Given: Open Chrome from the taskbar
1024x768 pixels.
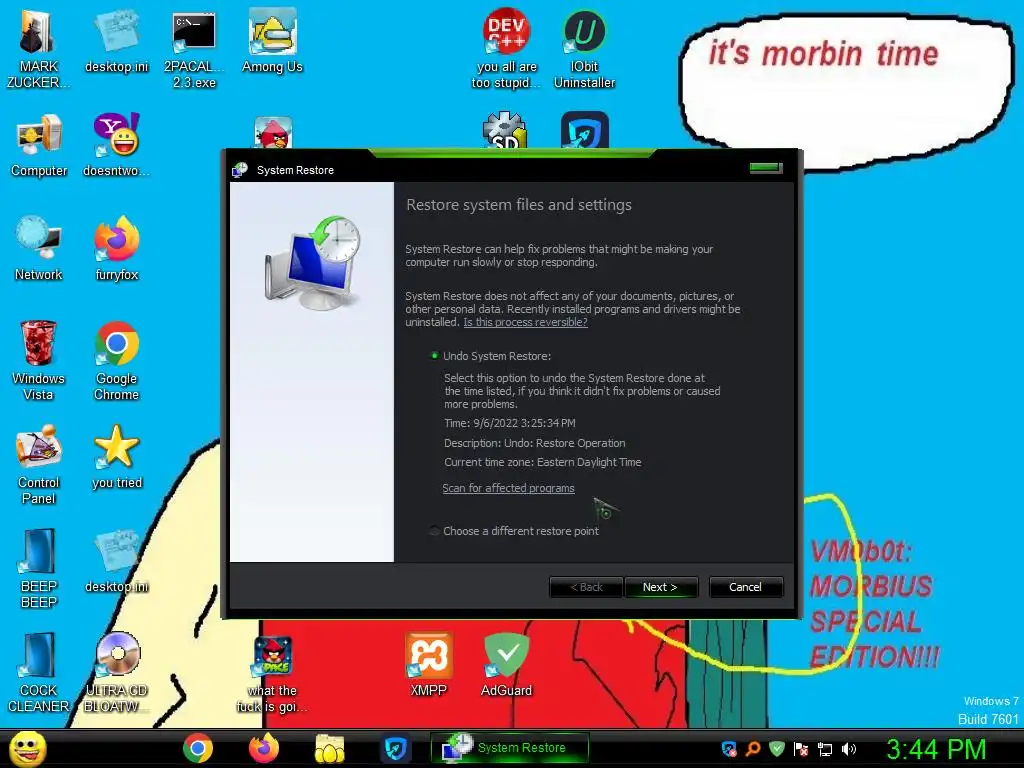Looking at the screenshot, I should coord(197,748).
